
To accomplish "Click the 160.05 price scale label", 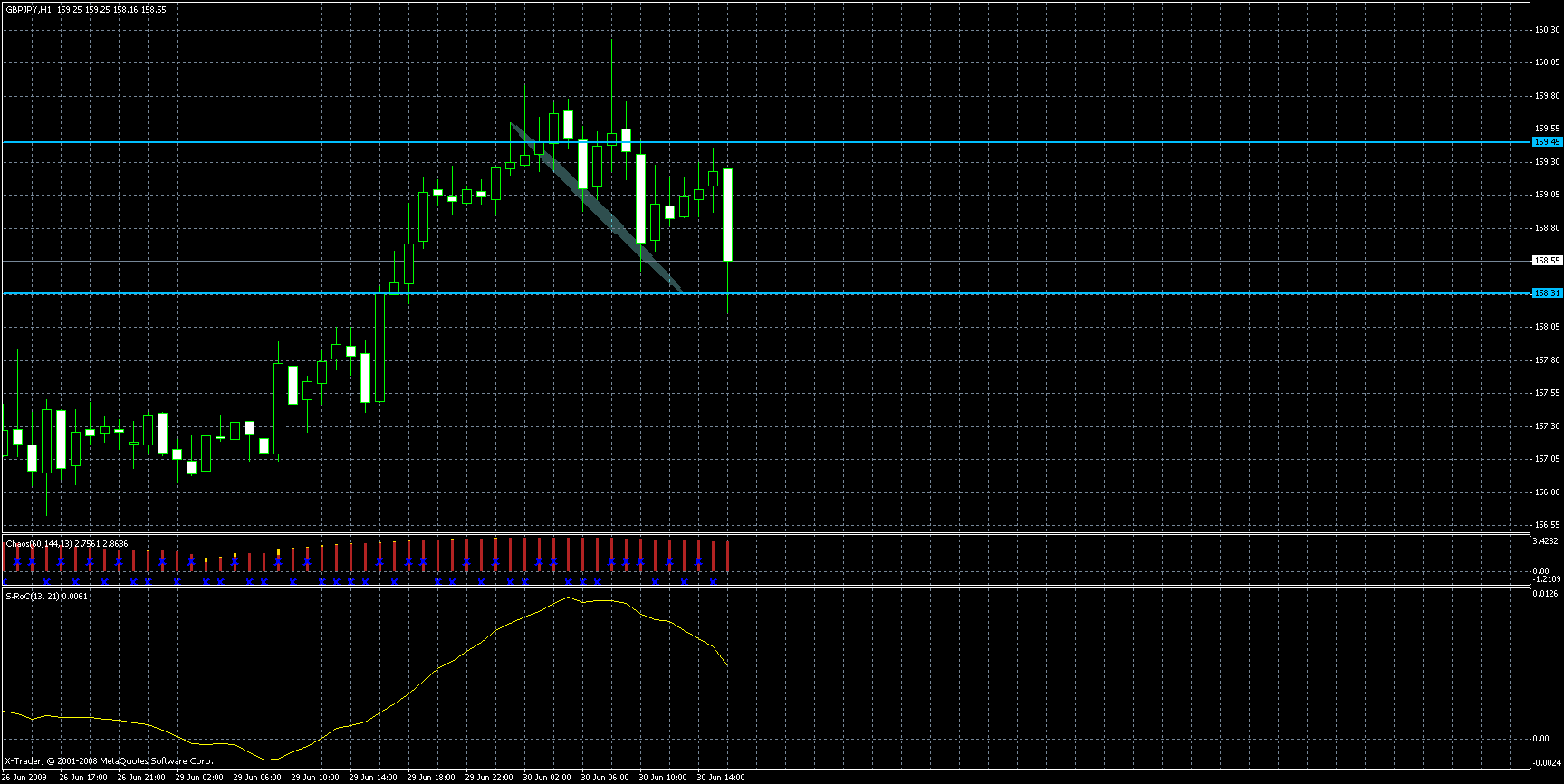I will (1547, 63).
